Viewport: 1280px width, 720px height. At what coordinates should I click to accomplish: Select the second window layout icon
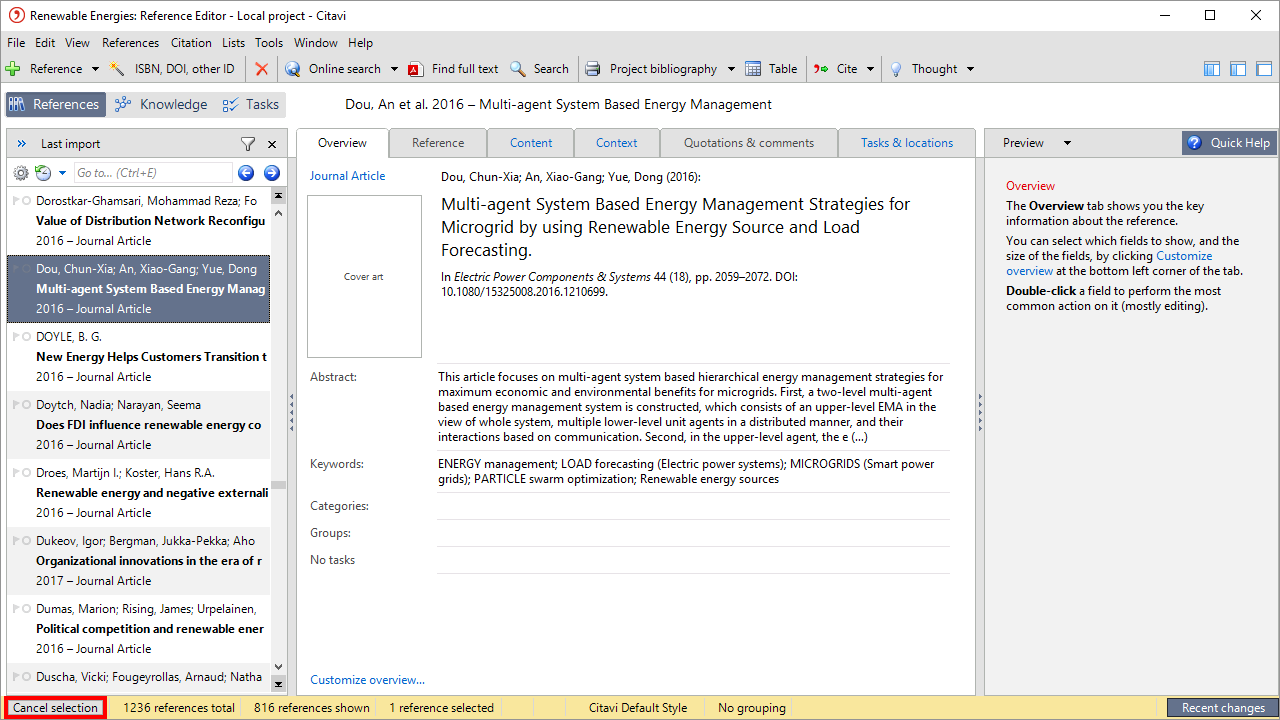(x=1238, y=69)
